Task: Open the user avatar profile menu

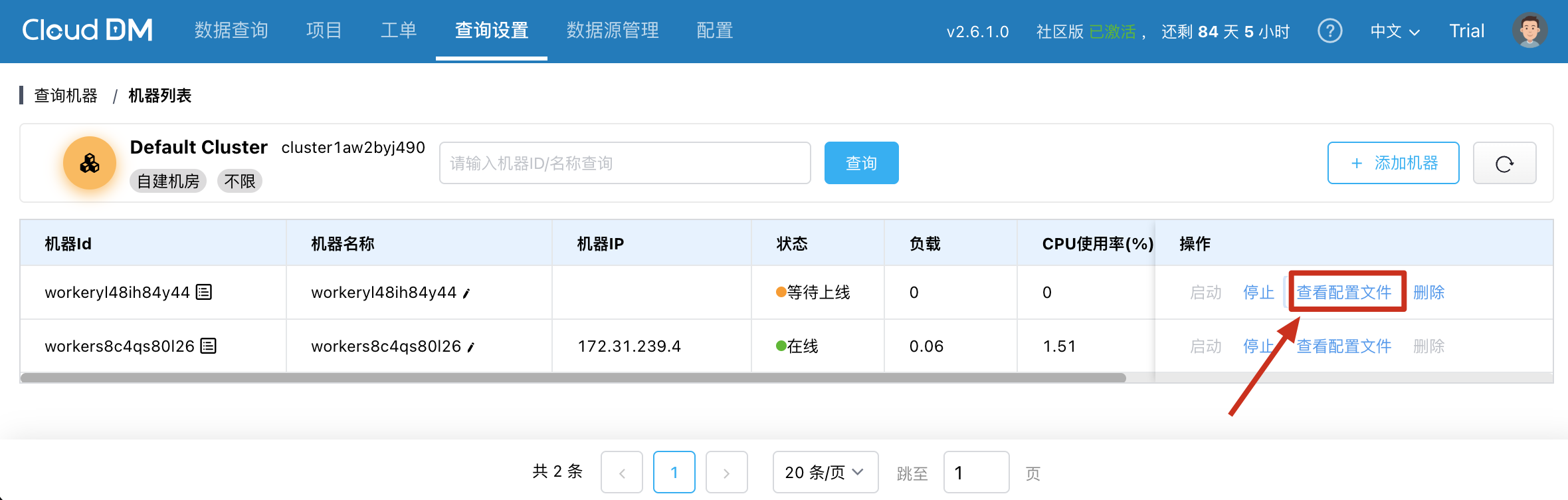Action: [x=1529, y=31]
